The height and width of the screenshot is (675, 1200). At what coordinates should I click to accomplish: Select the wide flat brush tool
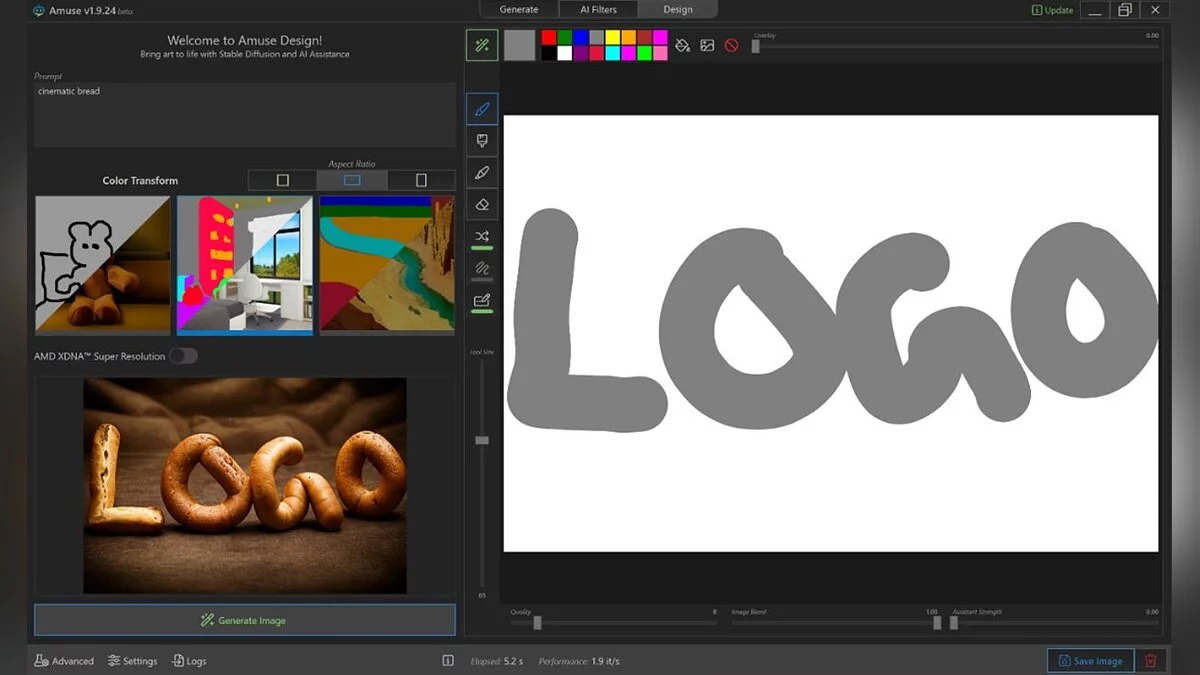pyautogui.click(x=482, y=141)
